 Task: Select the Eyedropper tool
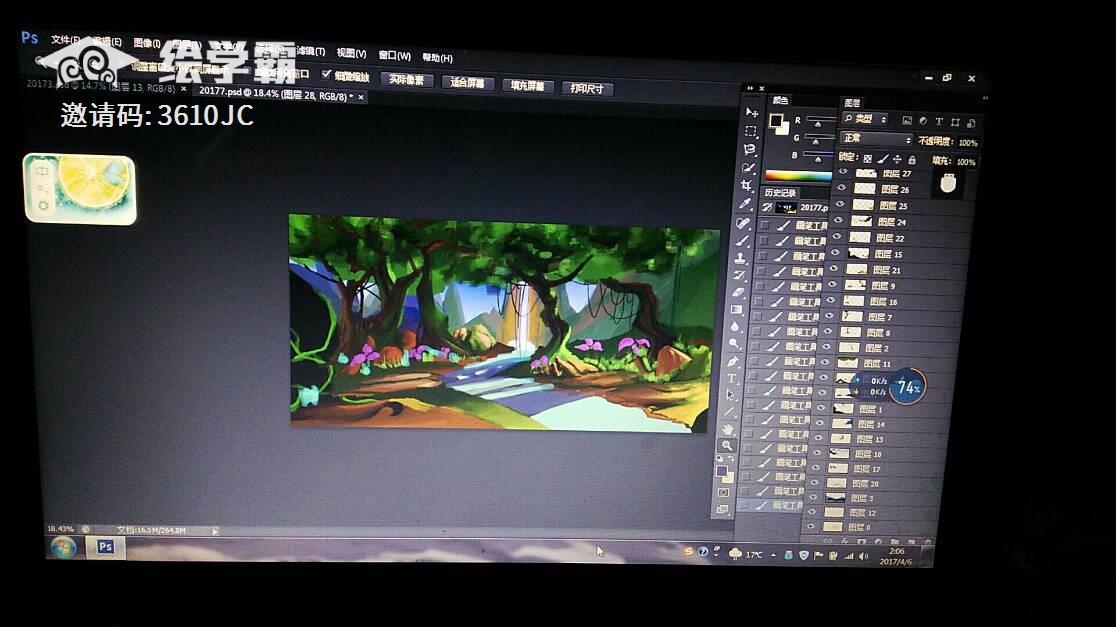pos(744,204)
